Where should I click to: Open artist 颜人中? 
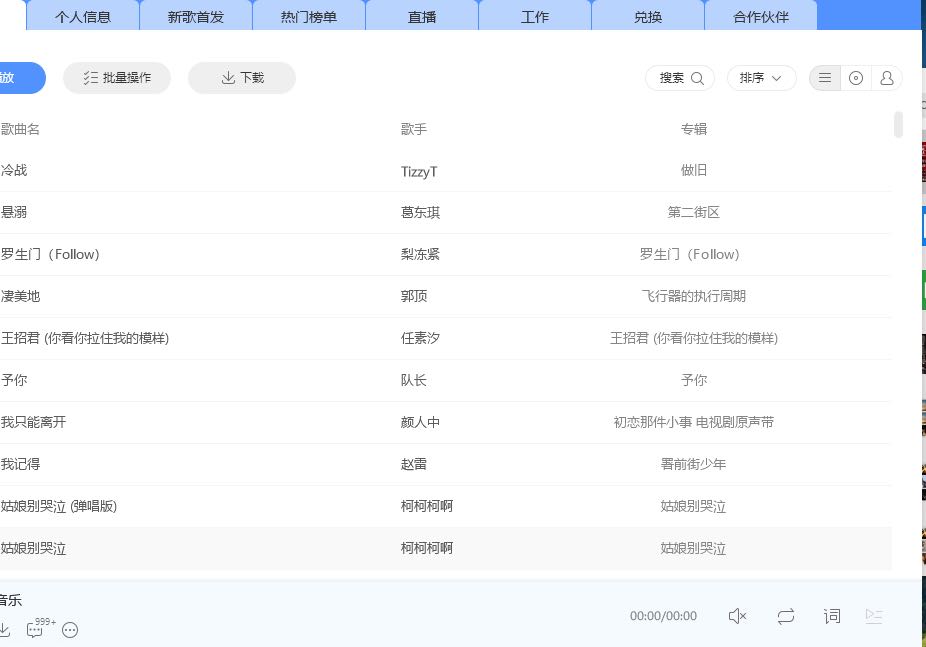[420, 422]
